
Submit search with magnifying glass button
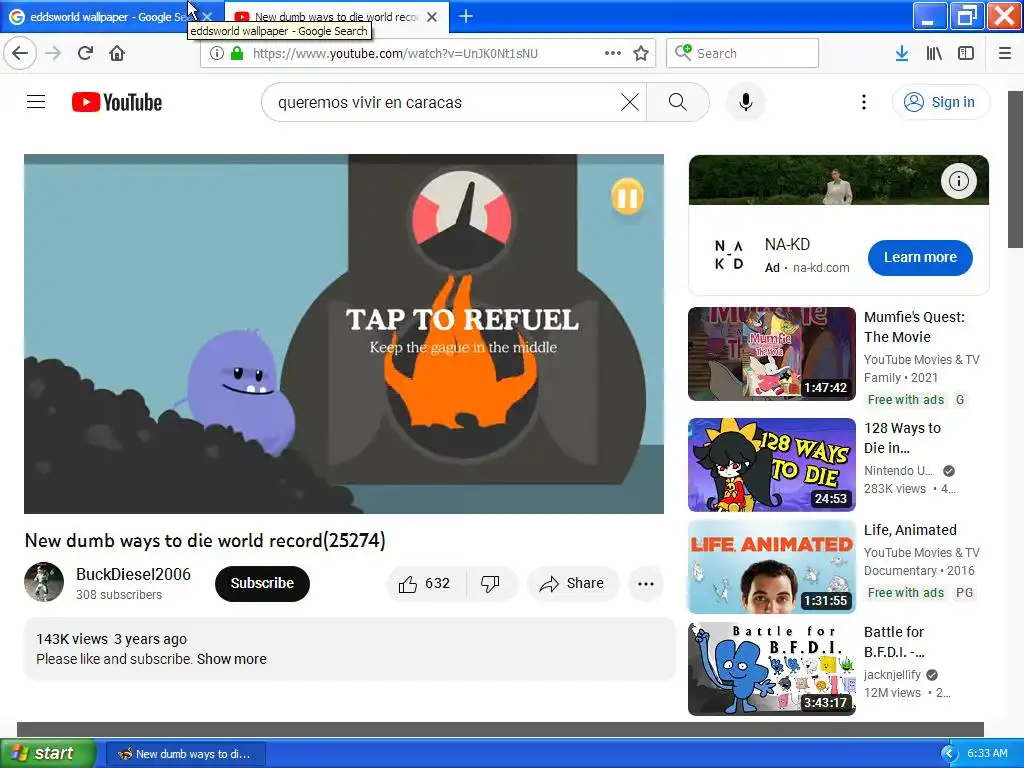point(678,102)
